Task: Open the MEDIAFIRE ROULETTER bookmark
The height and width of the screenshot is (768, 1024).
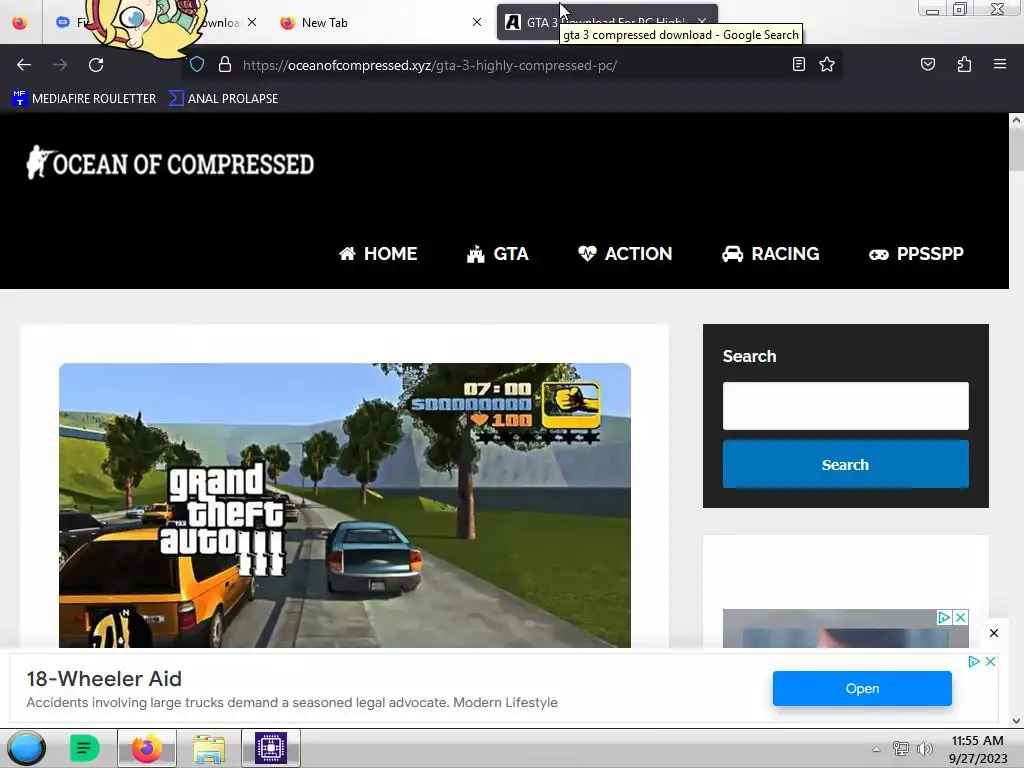Action: point(84,99)
